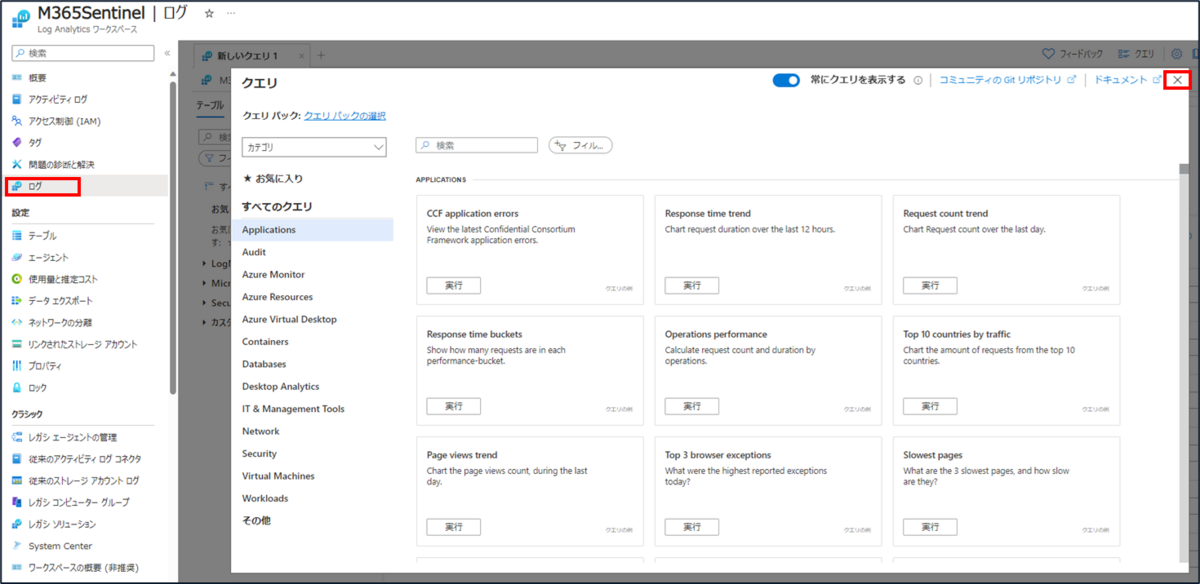
Task: Disable the 常にクエリを表示する toggle
Action: click(785, 79)
